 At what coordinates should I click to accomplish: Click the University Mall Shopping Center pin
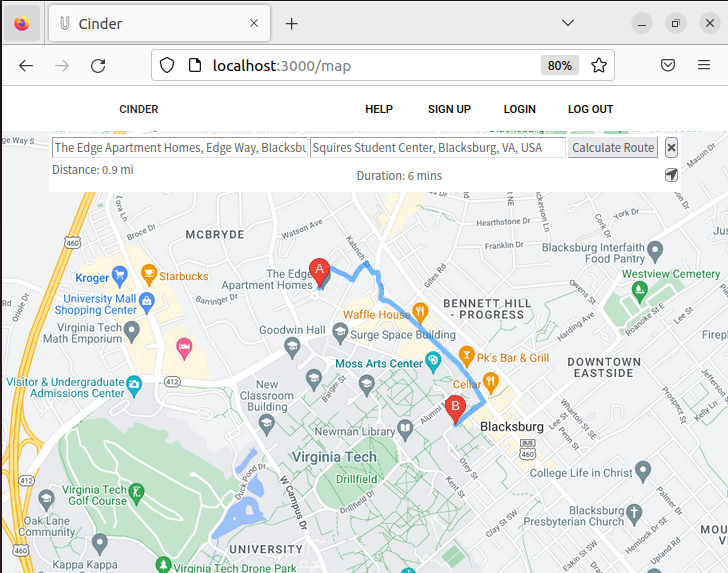point(147,302)
